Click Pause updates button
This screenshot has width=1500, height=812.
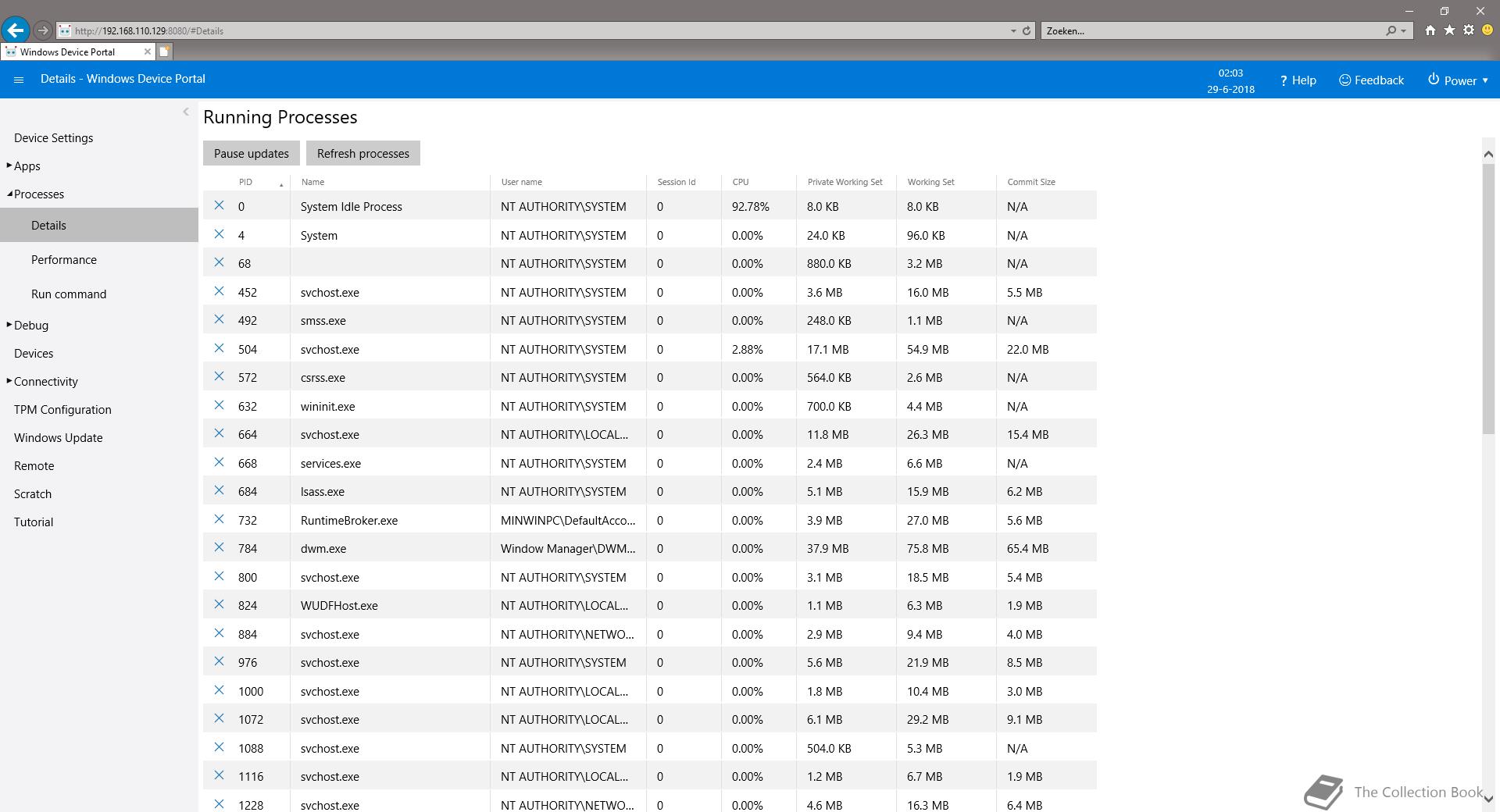[x=251, y=153]
